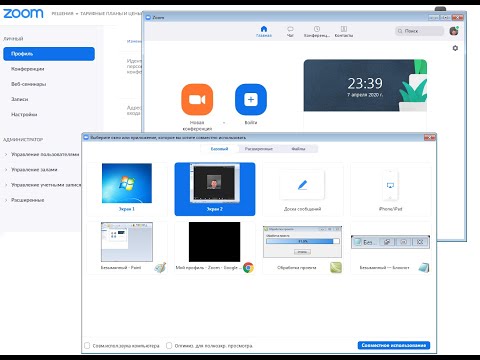Screen dimensions: 480x360
Task: Open the Home tab in Zoom app
Action: click(264, 31)
